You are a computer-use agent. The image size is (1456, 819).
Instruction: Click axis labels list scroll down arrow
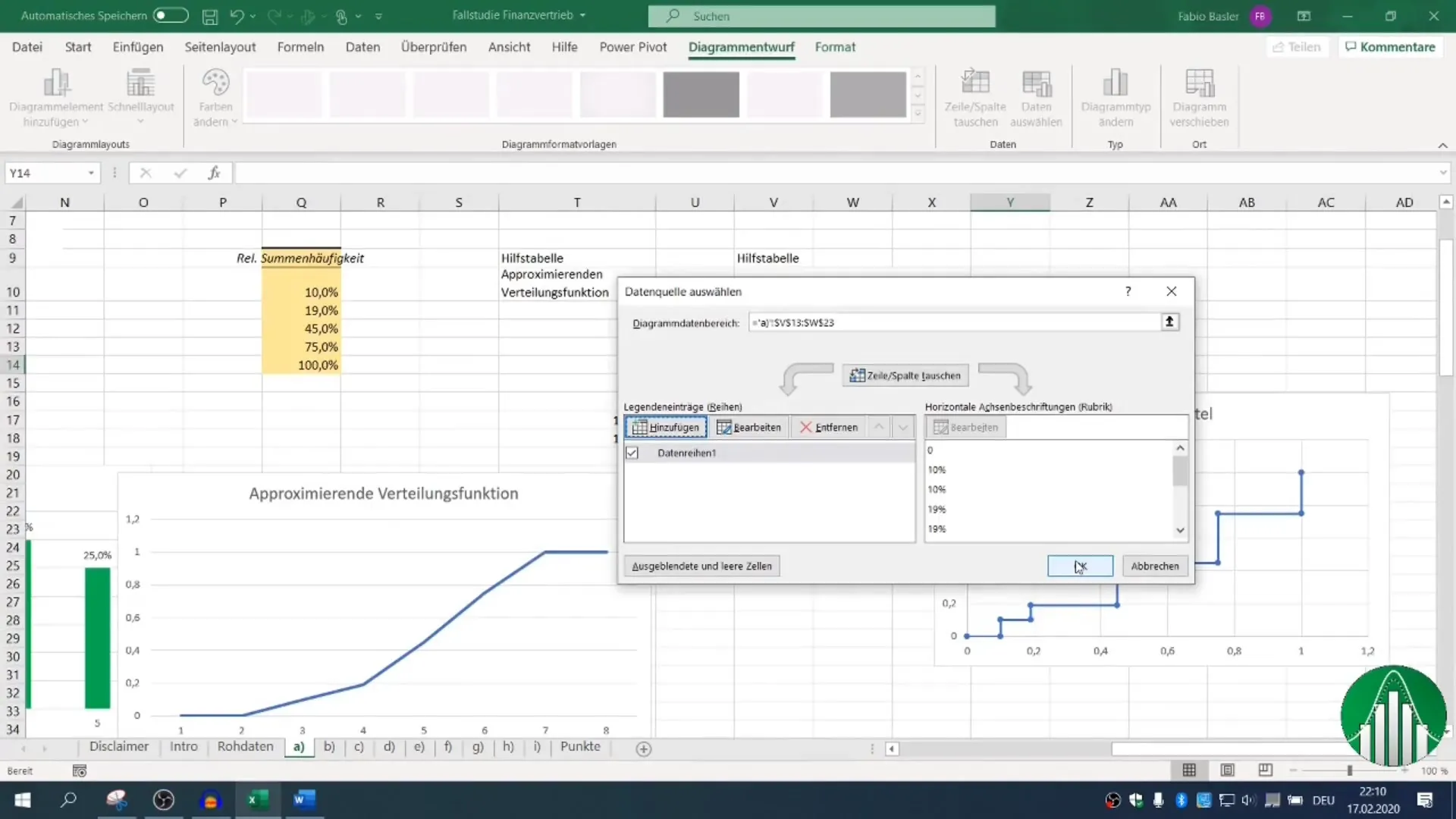(1180, 530)
